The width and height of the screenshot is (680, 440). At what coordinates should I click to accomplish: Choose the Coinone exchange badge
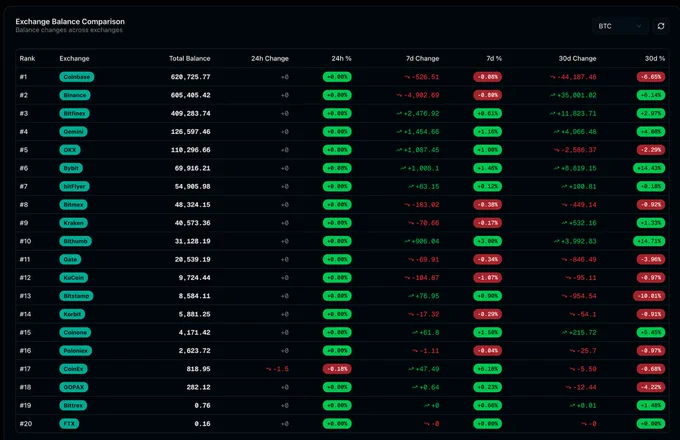(x=75, y=332)
